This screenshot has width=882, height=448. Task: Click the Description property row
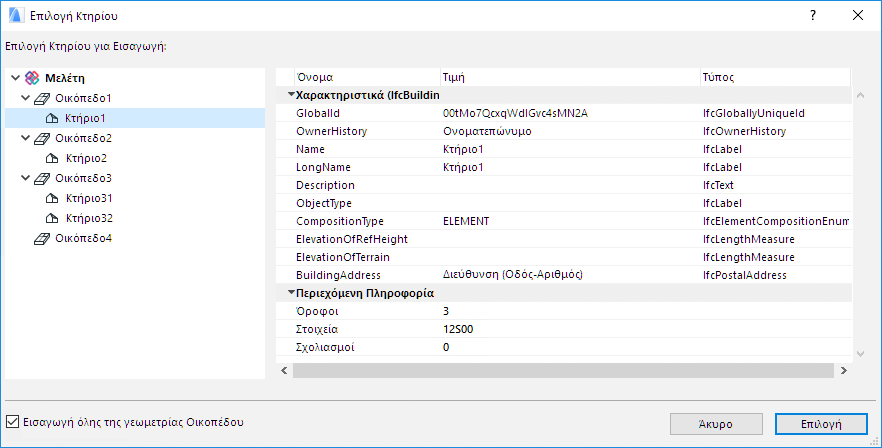(x=564, y=185)
